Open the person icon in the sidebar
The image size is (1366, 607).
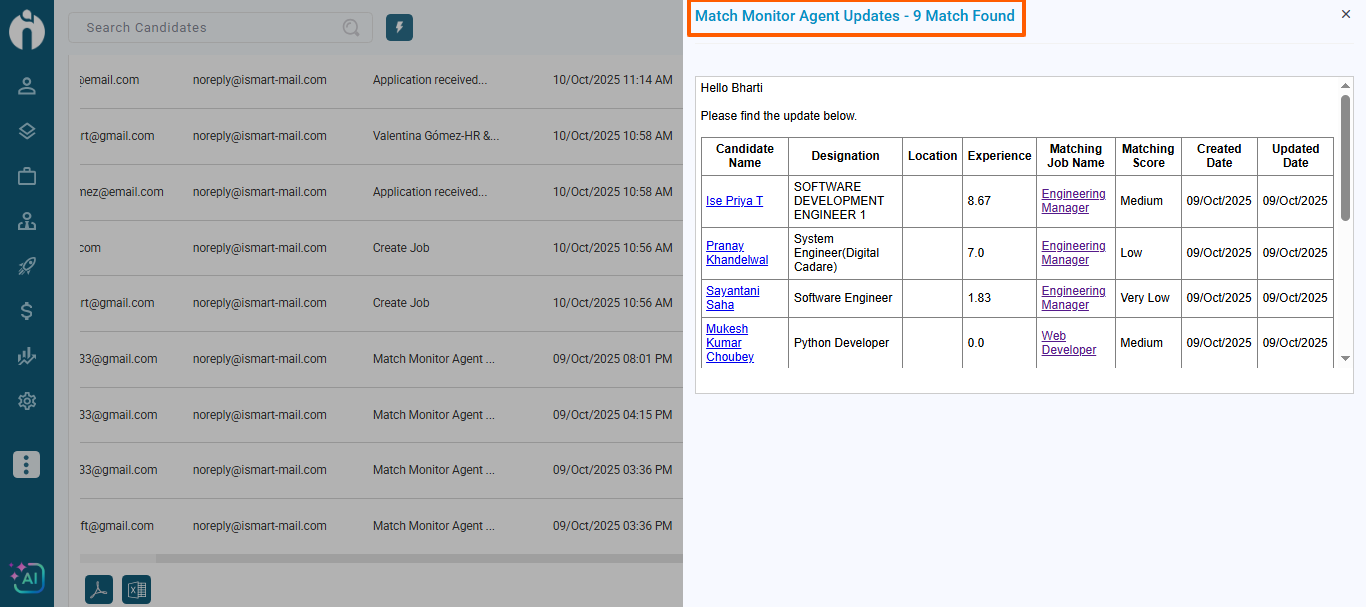27,86
